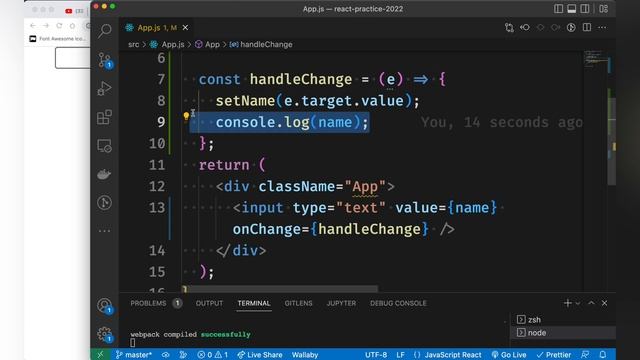This screenshot has height=360, width=640.
Task: Click the 'webpack compiled successfully' terminal text
Action: click(190, 334)
